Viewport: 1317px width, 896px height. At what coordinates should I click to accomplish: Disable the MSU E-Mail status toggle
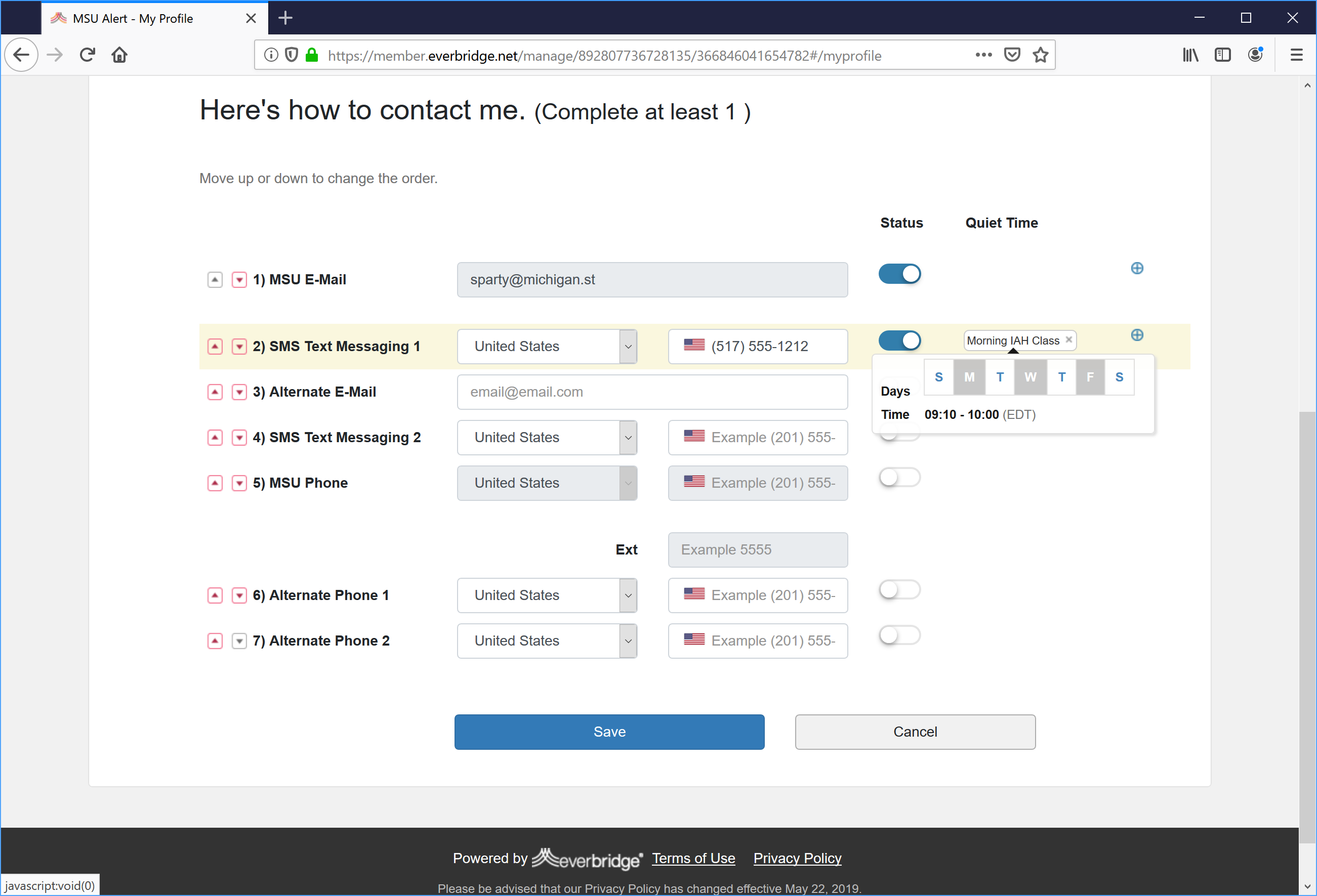coord(900,274)
